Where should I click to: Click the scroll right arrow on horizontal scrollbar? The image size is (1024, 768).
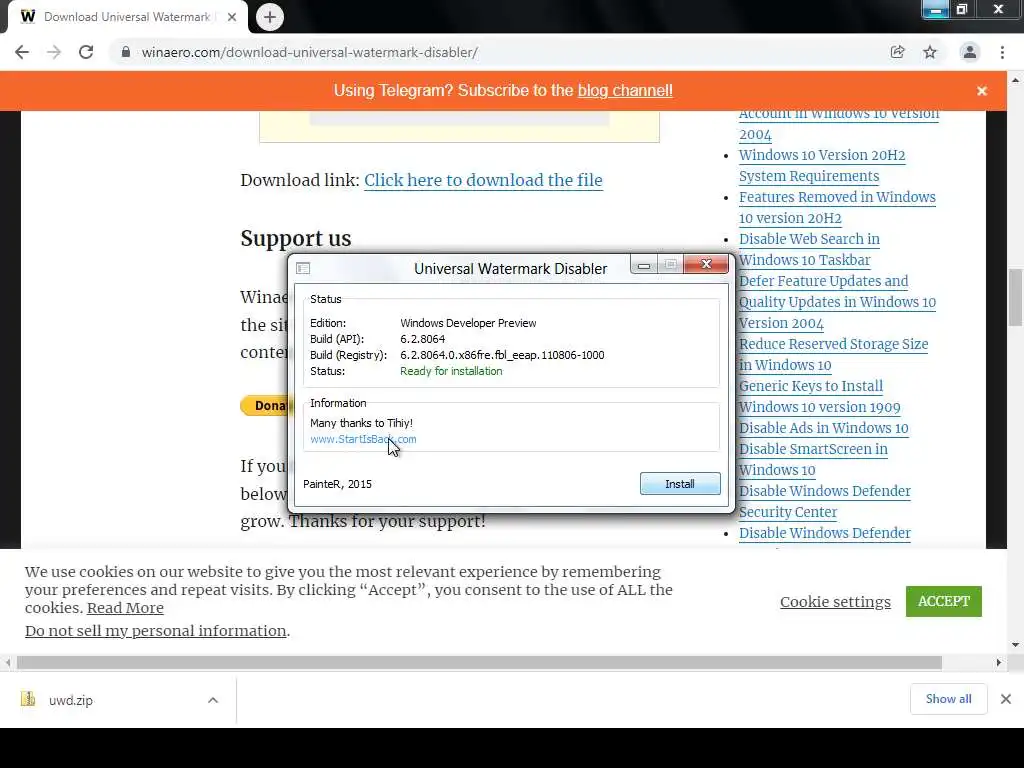point(999,663)
